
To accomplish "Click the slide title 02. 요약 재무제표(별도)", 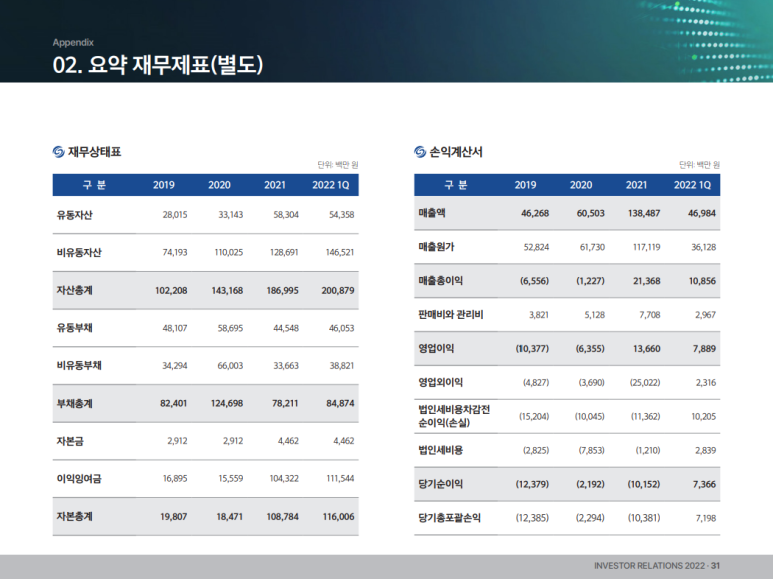I will tap(158, 65).
